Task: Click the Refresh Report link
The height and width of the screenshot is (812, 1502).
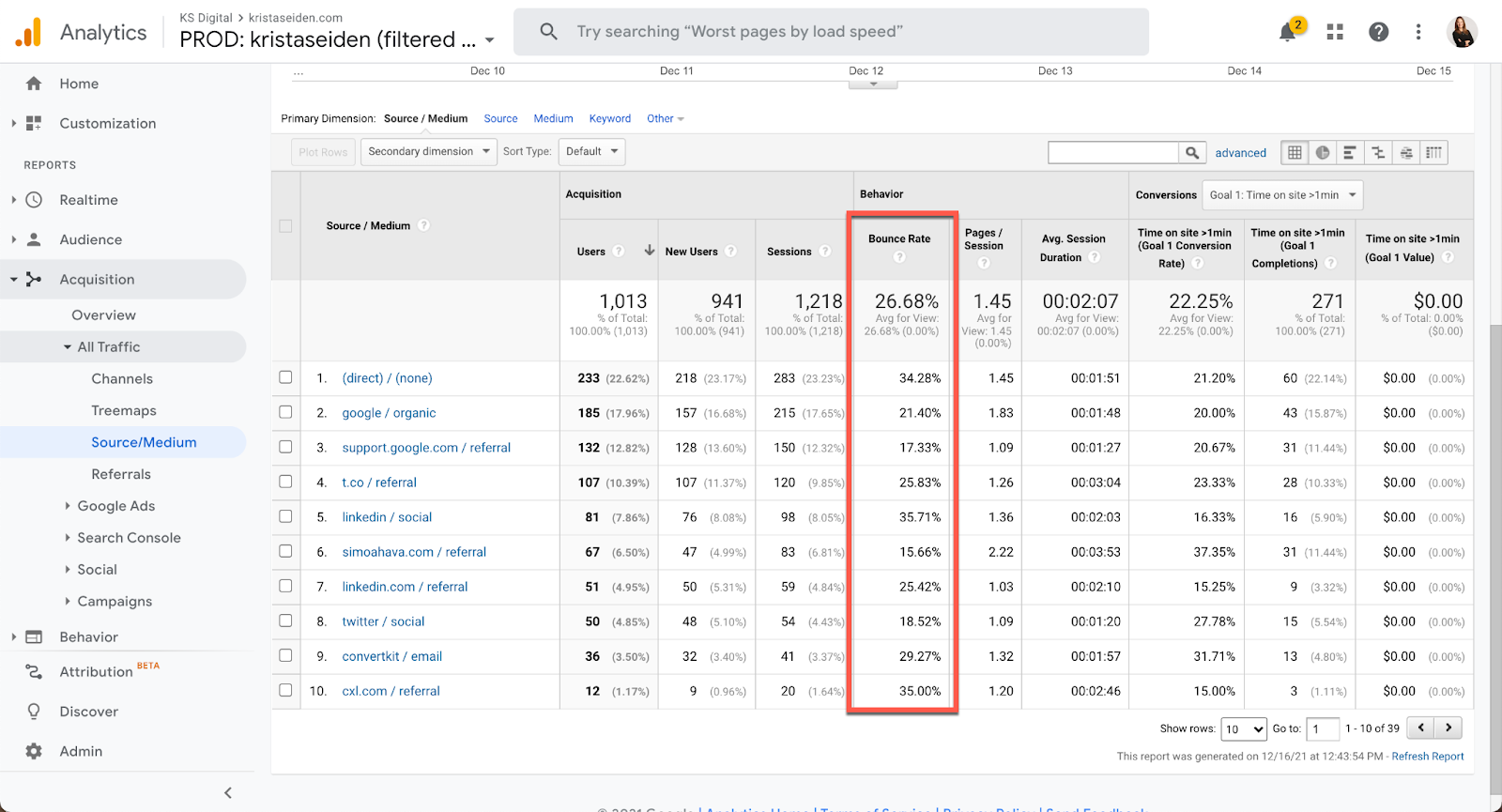Action: tap(1427, 757)
